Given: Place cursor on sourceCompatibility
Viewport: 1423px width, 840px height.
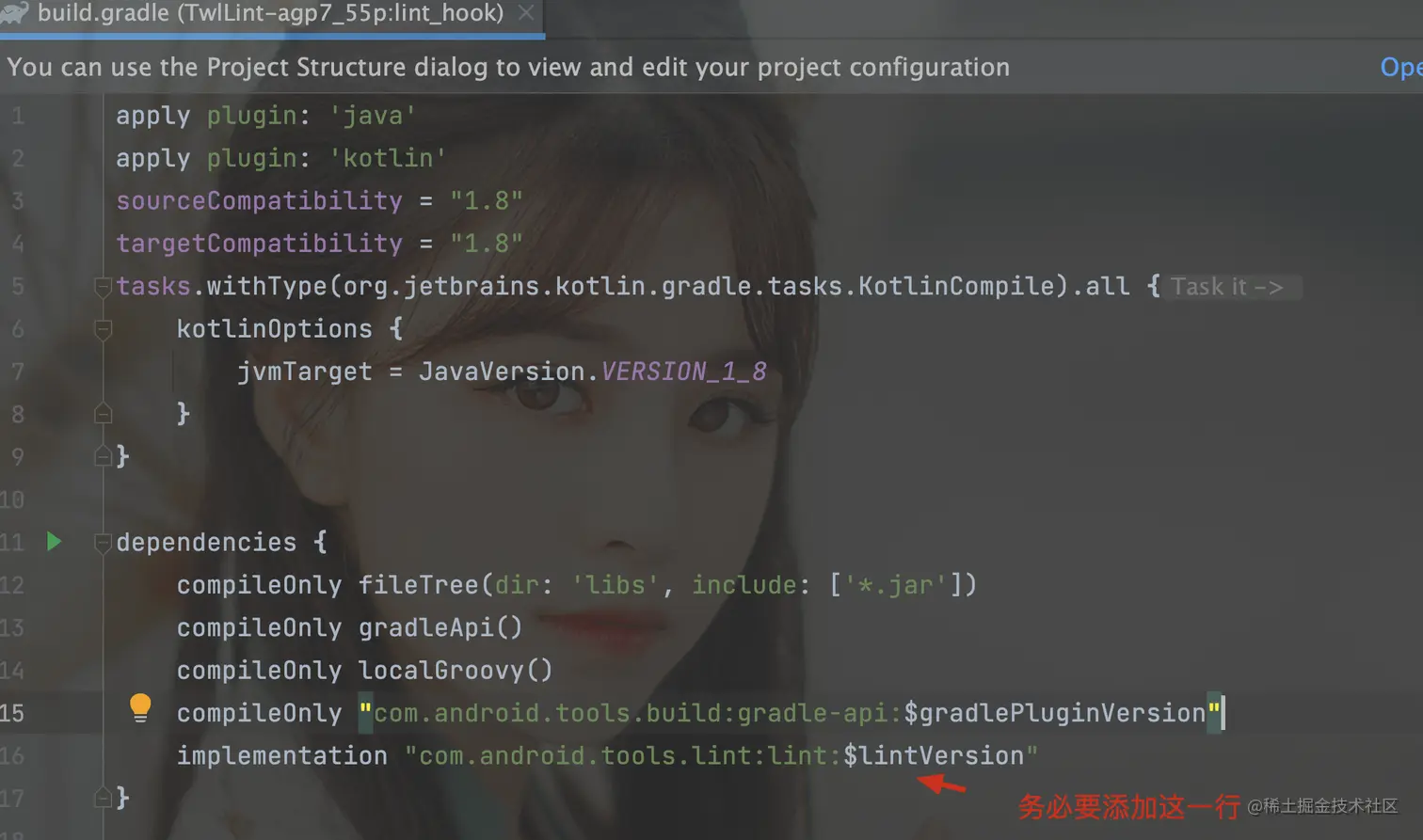Looking at the screenshot, I should click(259, 200).
